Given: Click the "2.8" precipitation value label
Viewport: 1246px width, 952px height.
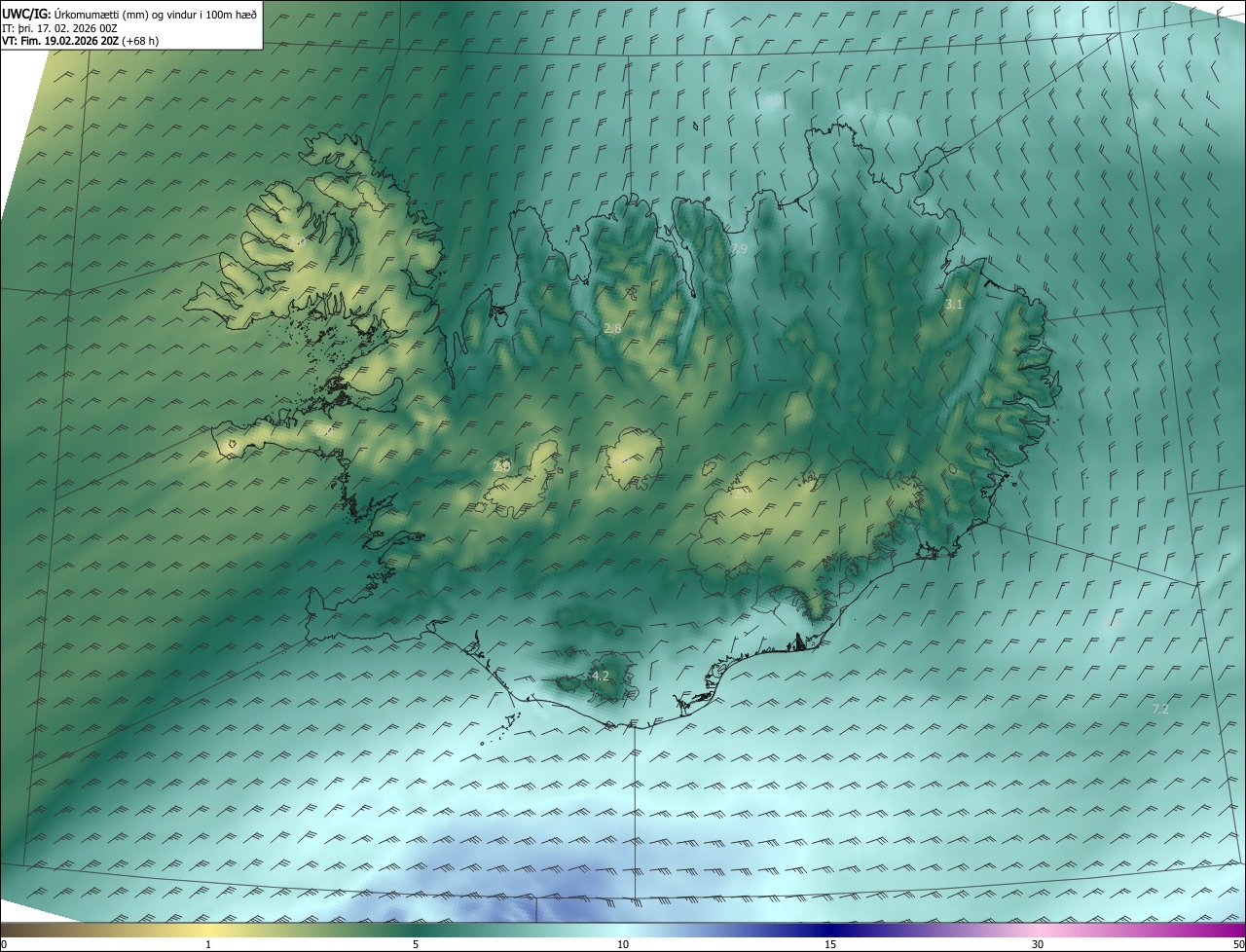Looking at the screenshot, I should [612, 329].
